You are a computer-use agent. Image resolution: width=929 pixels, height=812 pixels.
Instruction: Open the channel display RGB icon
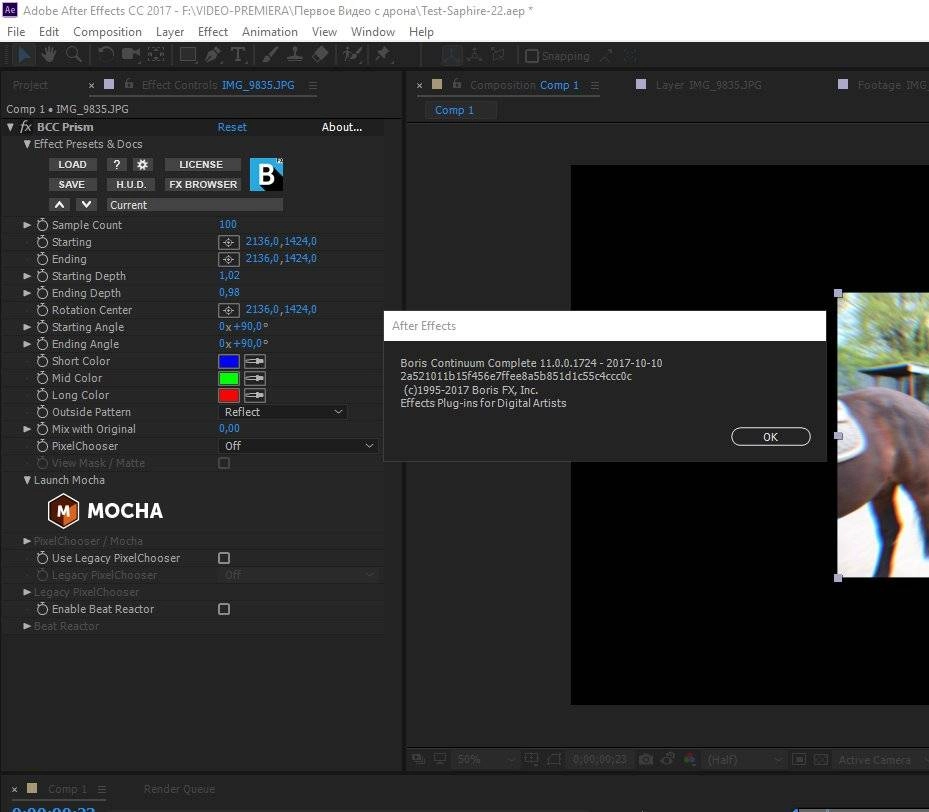tap(690, 759)
